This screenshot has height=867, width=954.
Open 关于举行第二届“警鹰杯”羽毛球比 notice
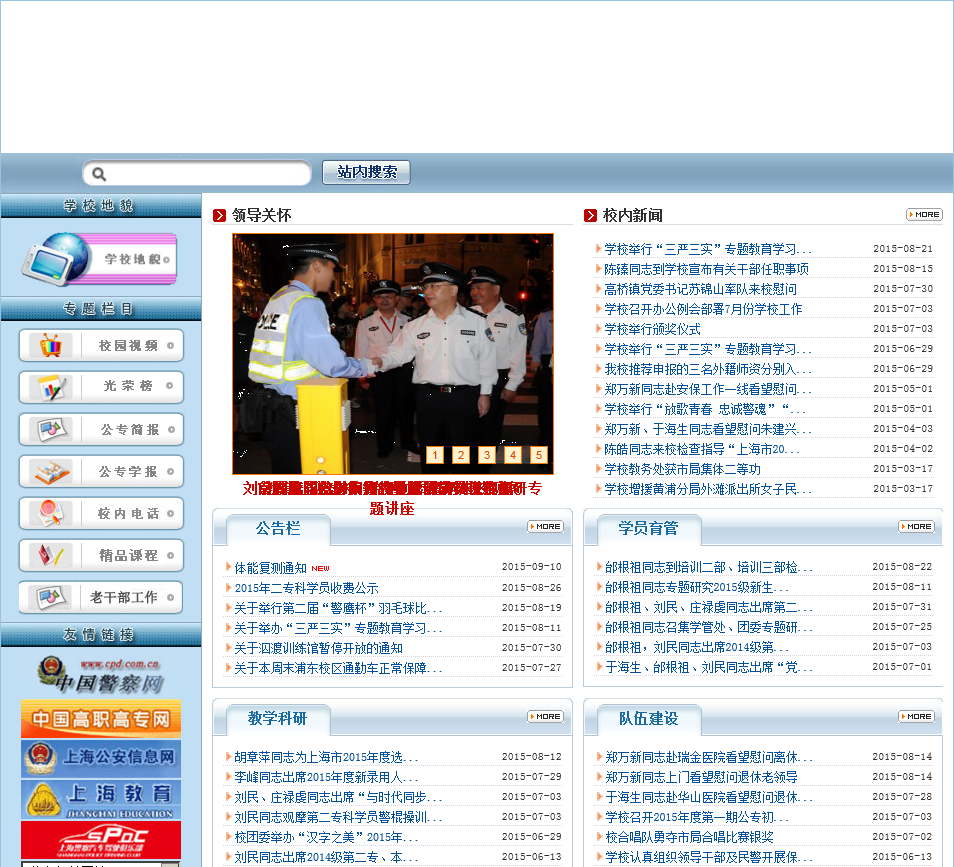pos(338,608)
